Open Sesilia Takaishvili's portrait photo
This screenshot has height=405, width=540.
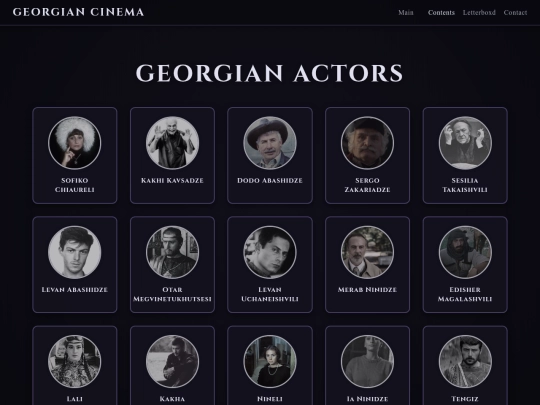tap(465, 143)
